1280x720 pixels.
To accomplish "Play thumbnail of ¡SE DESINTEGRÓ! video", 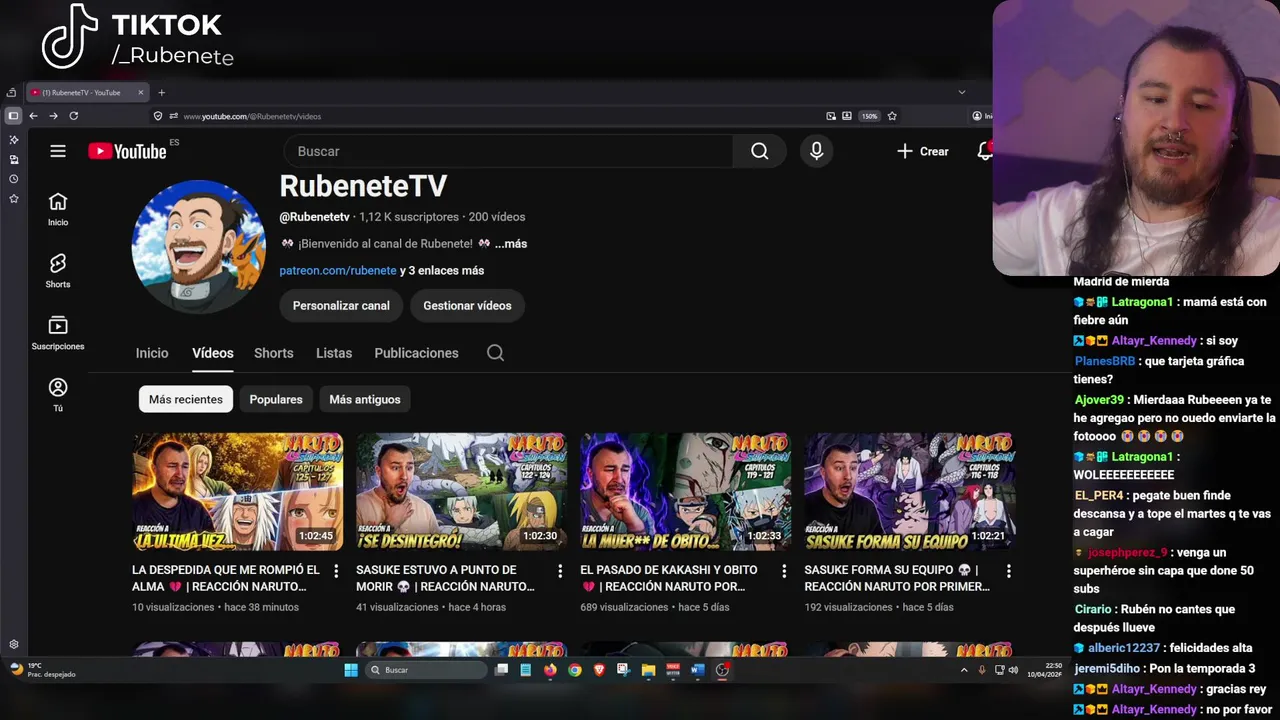I will pyautogui.click(x=461, y=491).
